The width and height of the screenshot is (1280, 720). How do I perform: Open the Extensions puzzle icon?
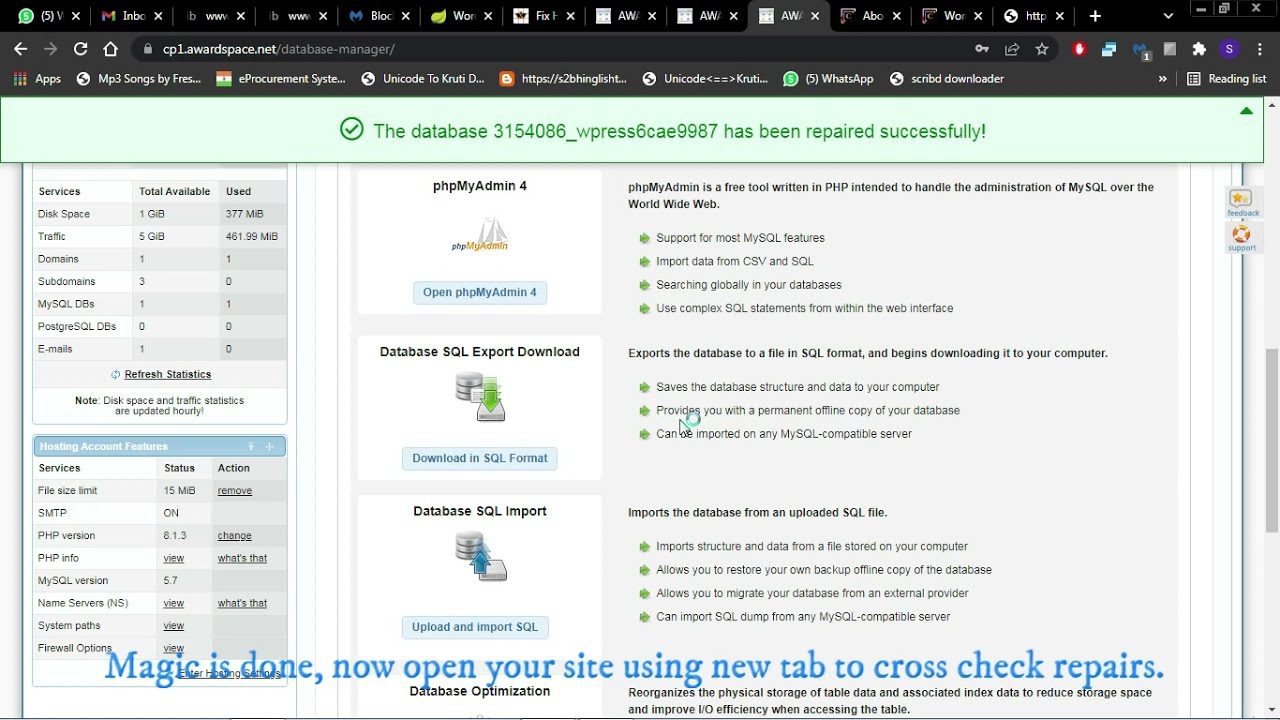coord(1199,49)
